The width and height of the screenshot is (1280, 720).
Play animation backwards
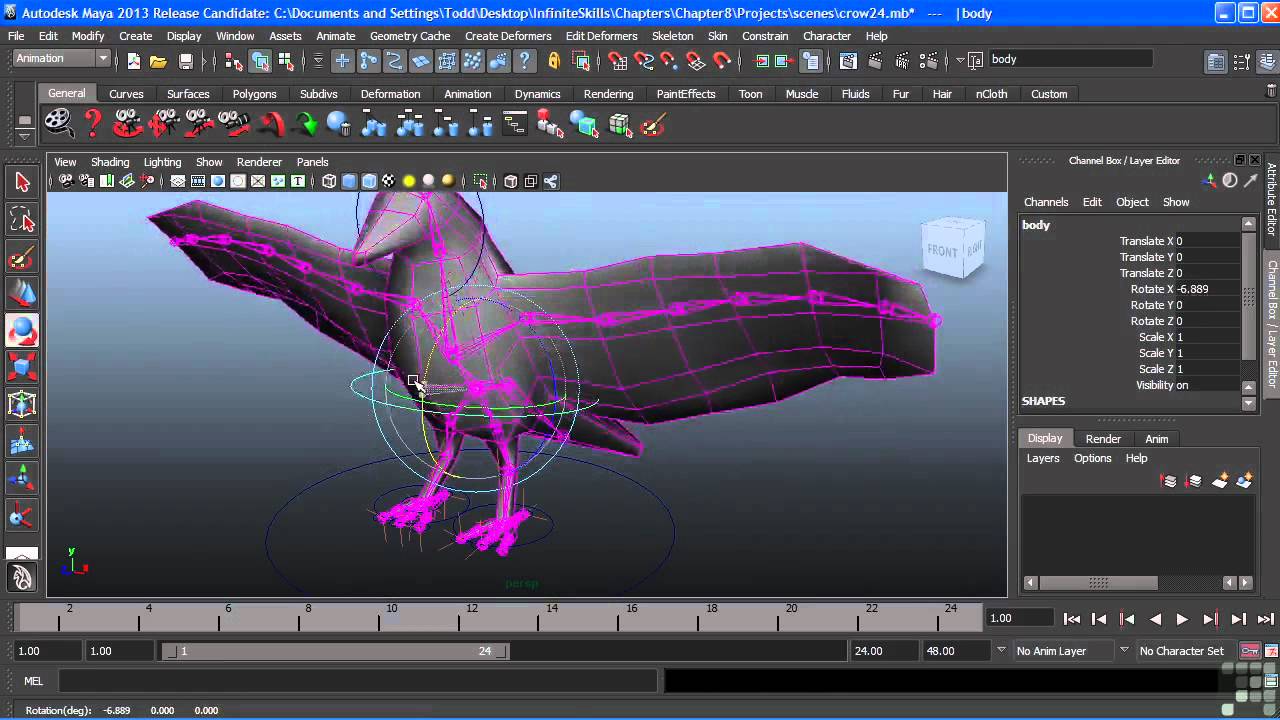(x=1155, y=619)
